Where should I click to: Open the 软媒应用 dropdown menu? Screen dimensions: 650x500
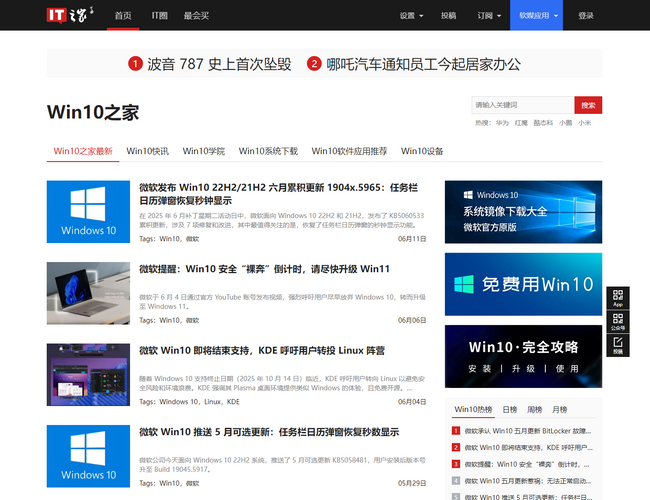point(536,15)
